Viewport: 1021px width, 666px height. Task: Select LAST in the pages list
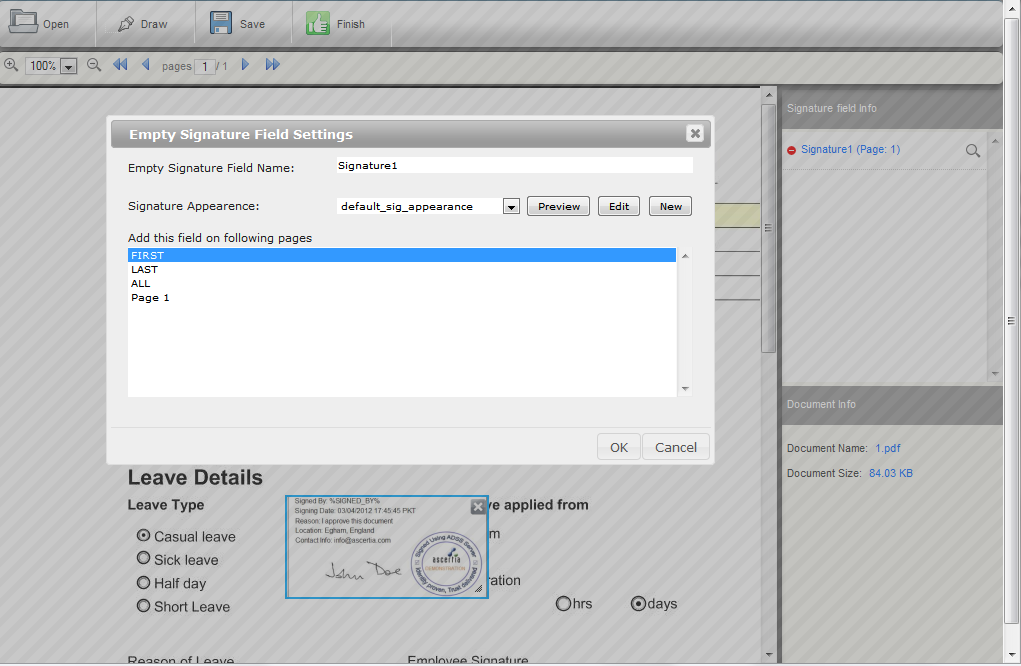[144, 269]
